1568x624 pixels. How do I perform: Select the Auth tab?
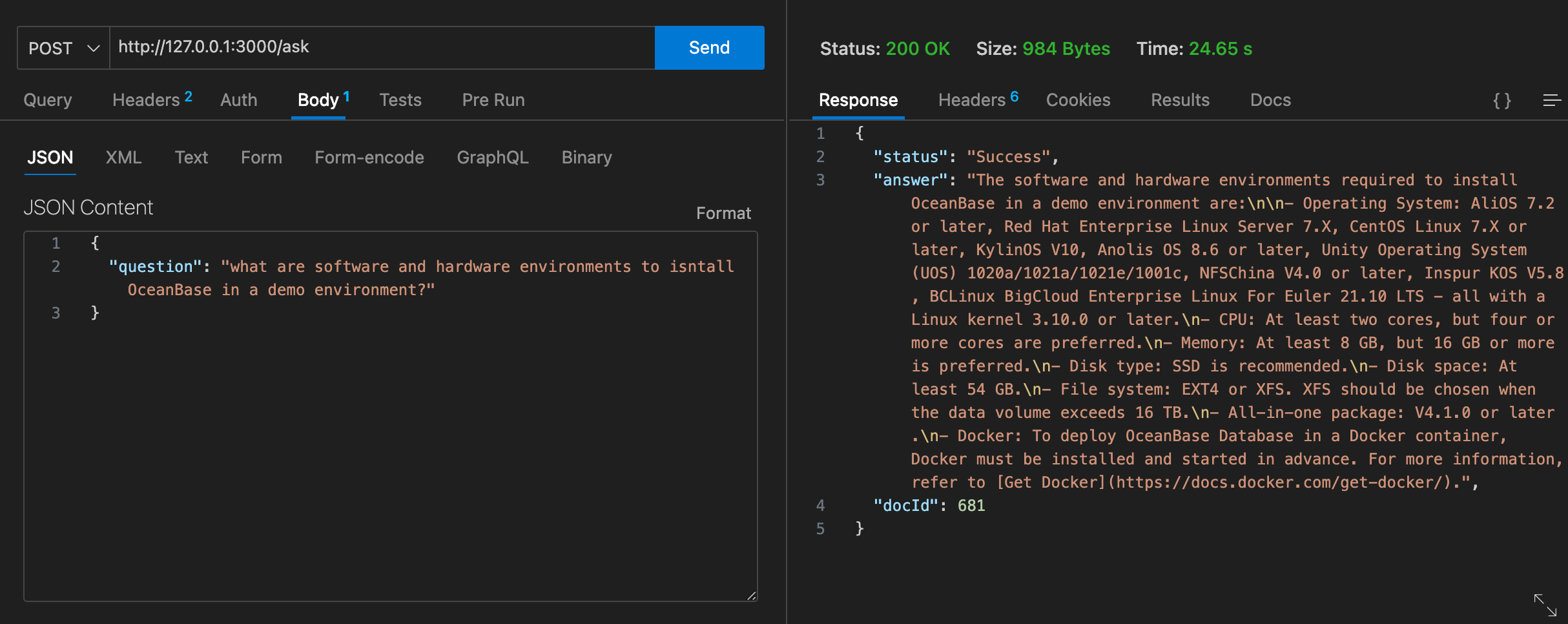(x=238, y=100)
